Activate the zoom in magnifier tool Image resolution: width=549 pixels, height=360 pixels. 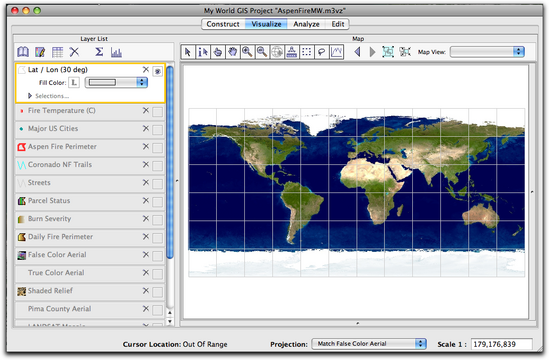tap(247, 52)
